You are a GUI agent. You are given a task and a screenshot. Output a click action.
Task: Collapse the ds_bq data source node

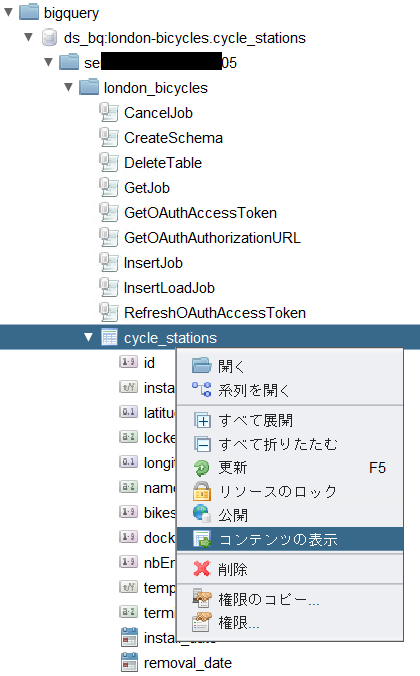[x=28, y=38]
